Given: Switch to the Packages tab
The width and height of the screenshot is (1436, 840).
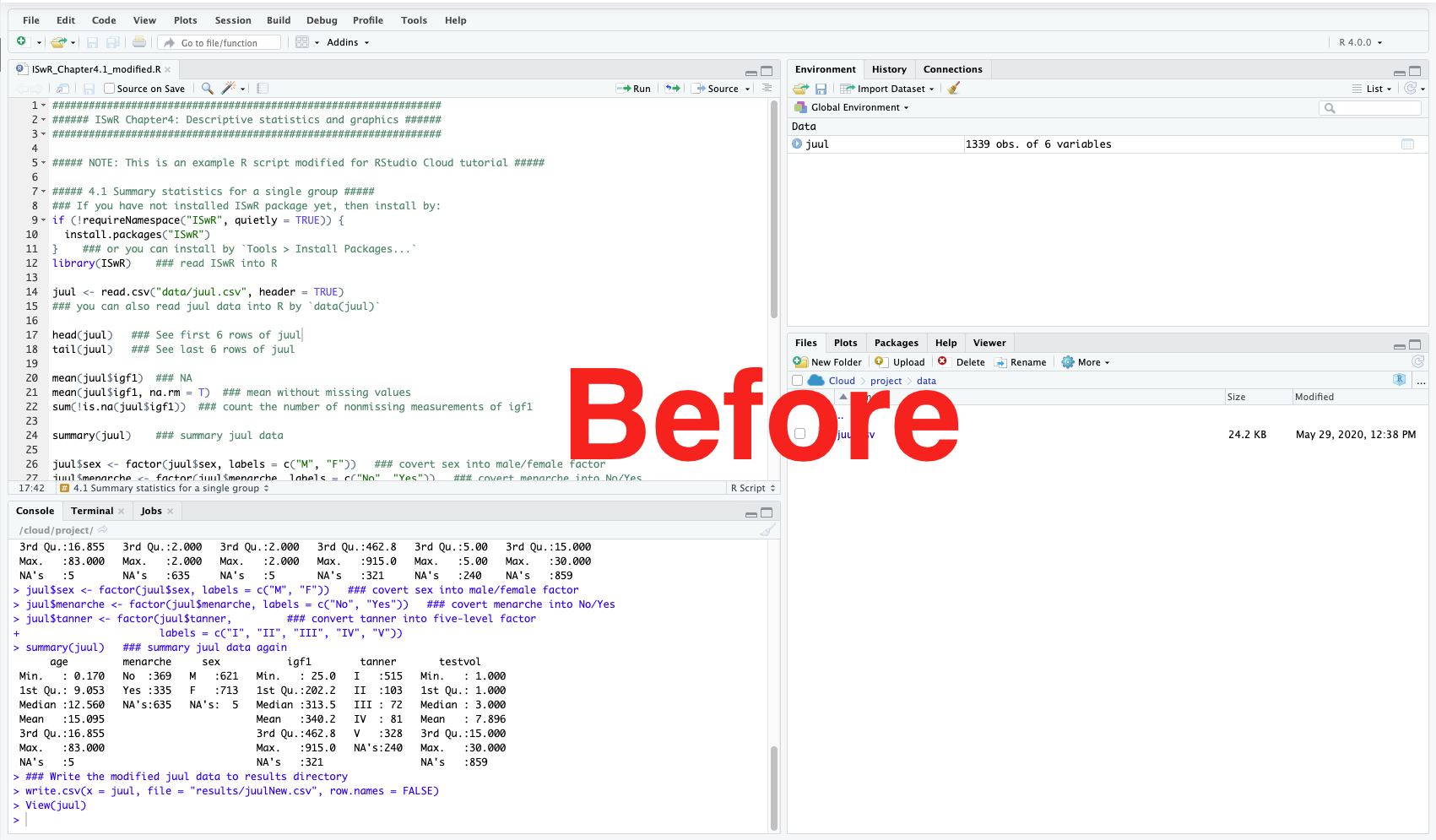Looking at the screenshot, I should click(896, 343).
